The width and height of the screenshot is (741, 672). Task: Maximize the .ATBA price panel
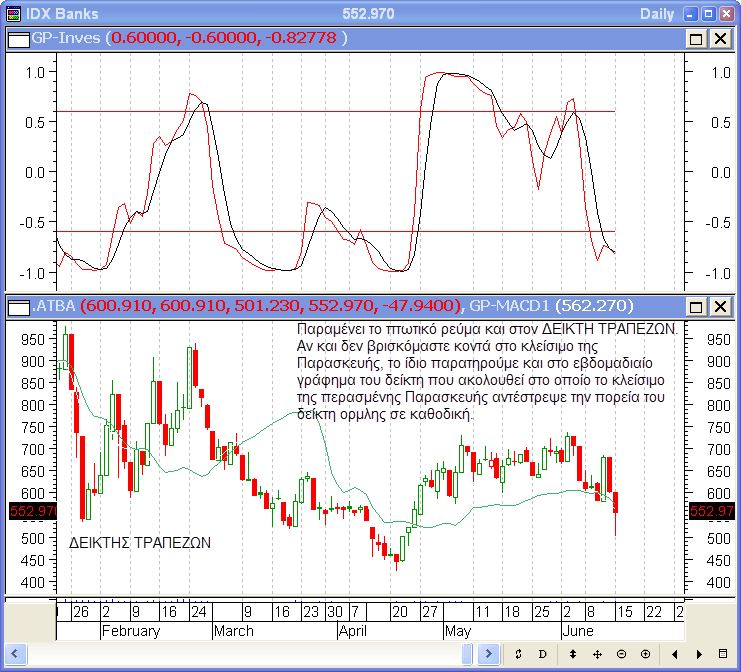tap(696, 307)
